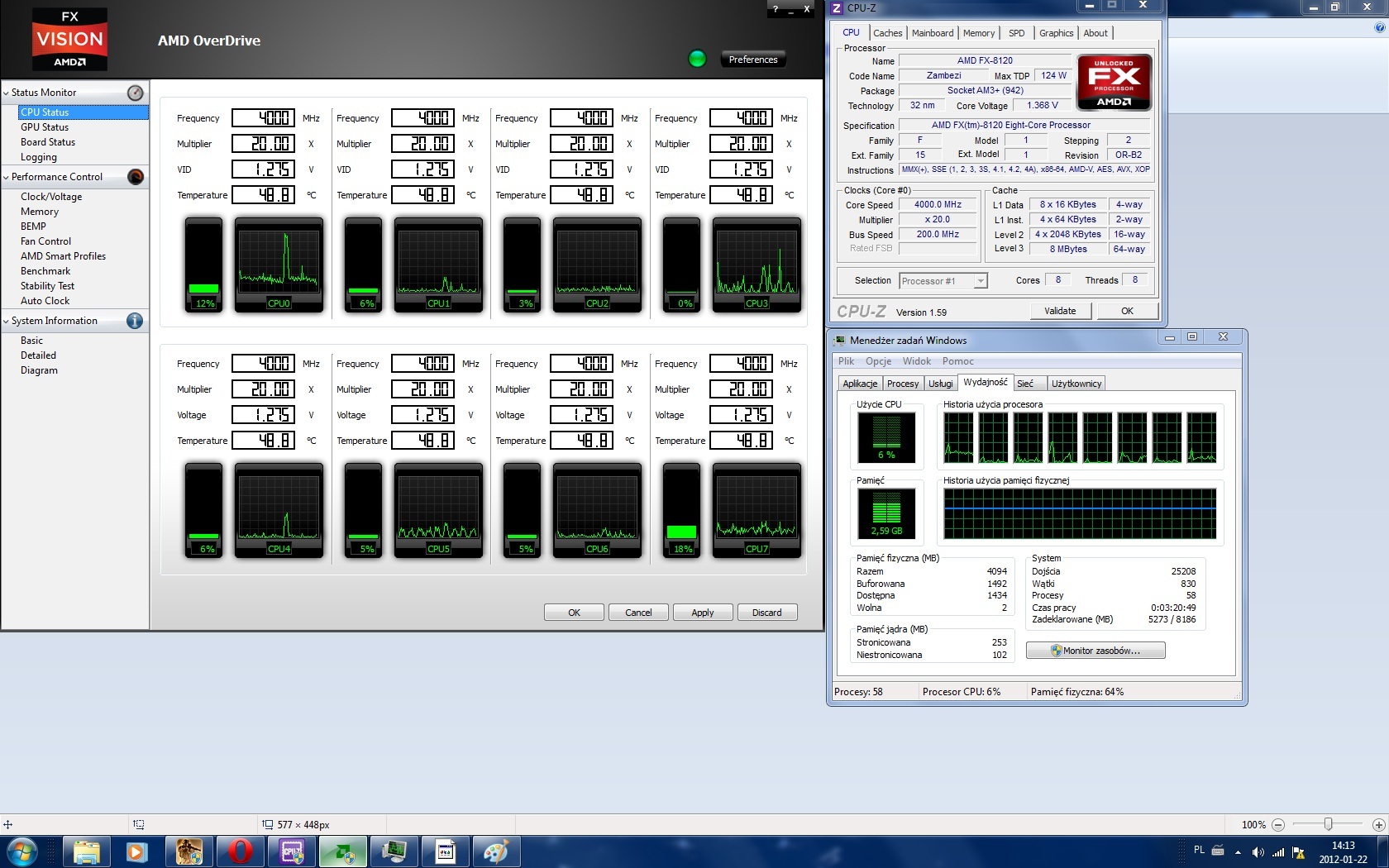
Task: Open the Widok menu in Task Manager
Action: coord(916,361)
